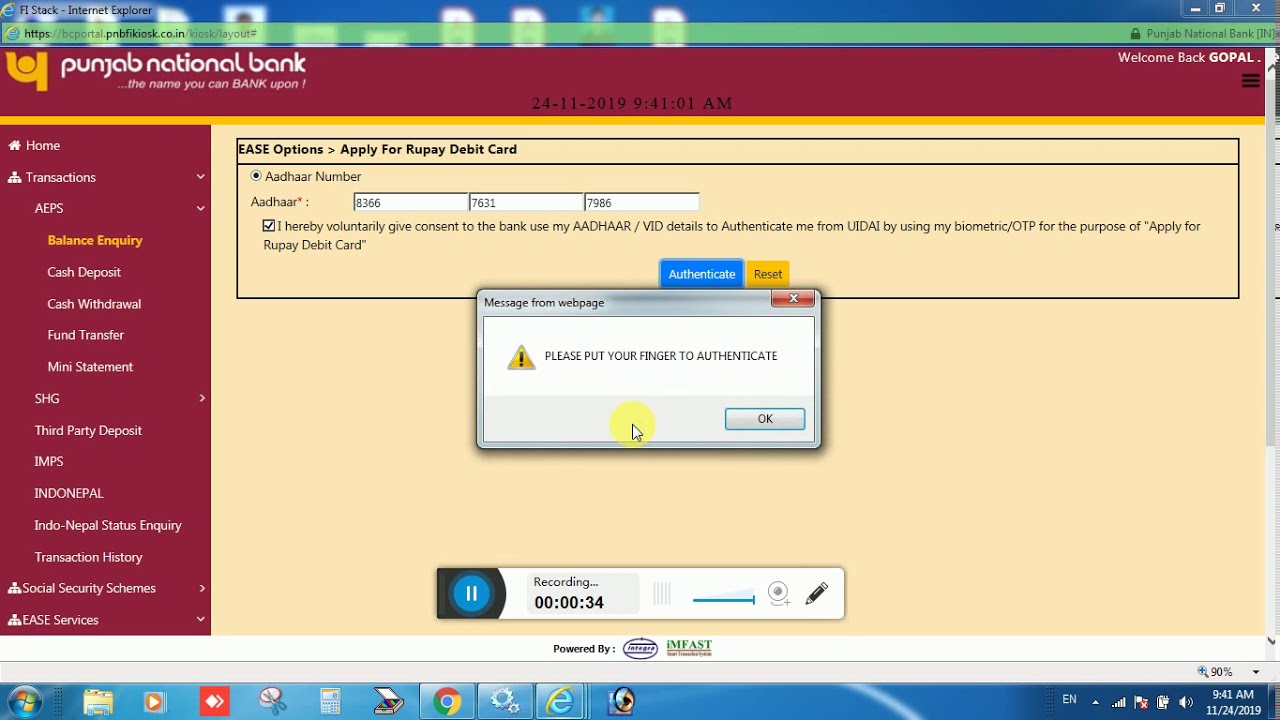
Task: Open the screen recorder taskbar icon
Action: click(621, 702)
